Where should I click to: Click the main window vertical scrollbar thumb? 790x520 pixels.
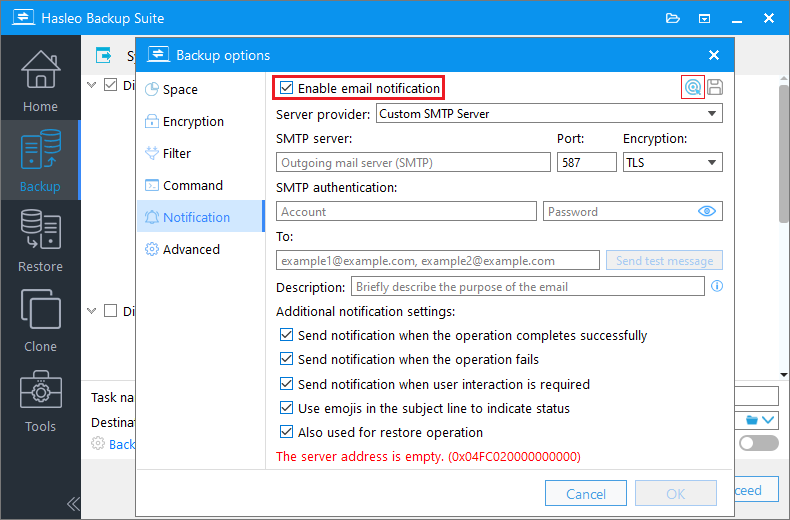pyautogui.click(x=784, y=154)
